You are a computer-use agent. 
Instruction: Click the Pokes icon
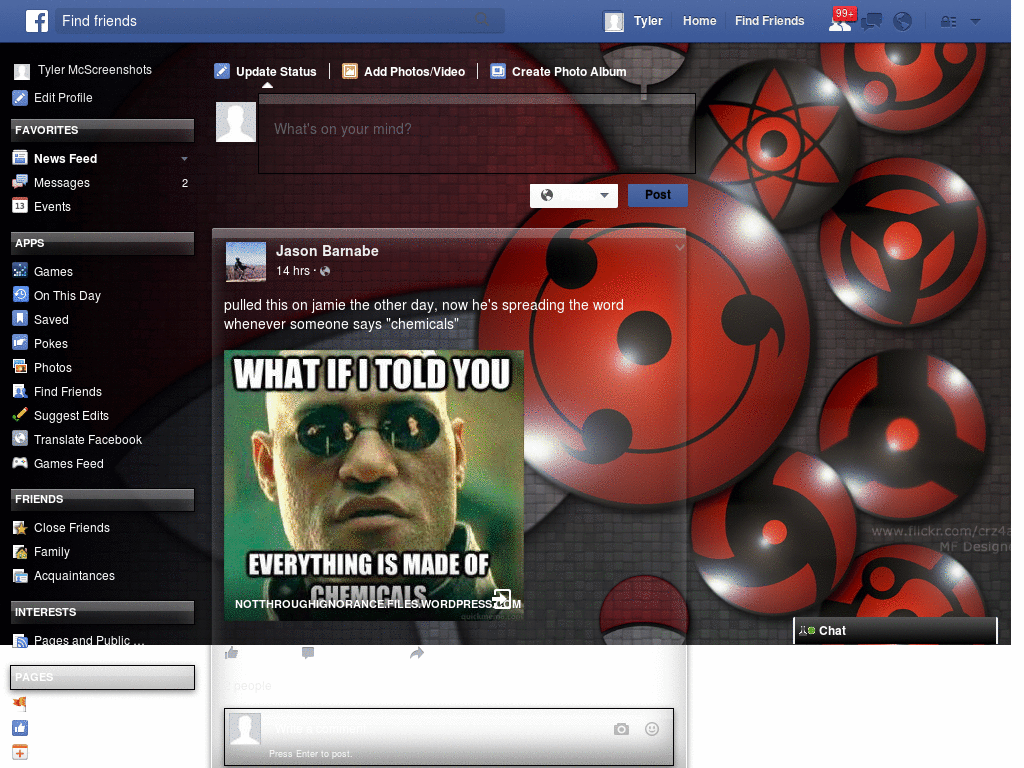point(20,343)
